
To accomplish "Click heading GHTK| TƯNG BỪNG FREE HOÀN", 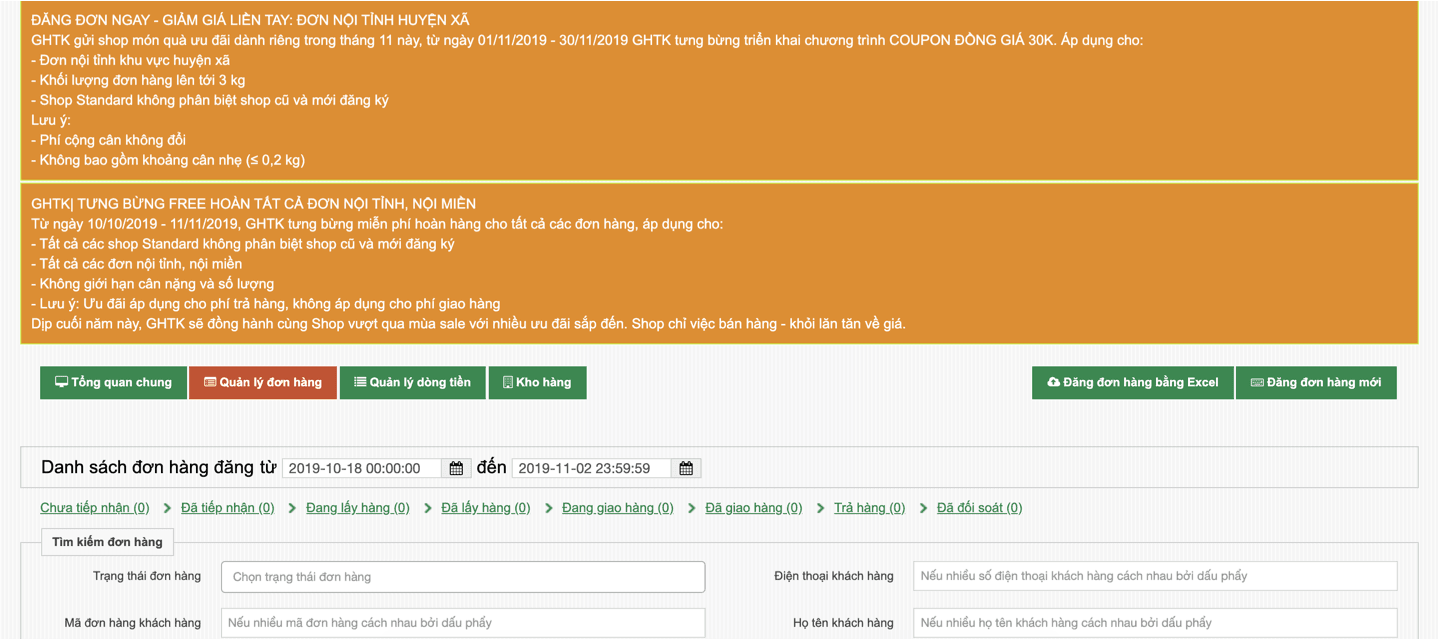I will tap(254, 204).
